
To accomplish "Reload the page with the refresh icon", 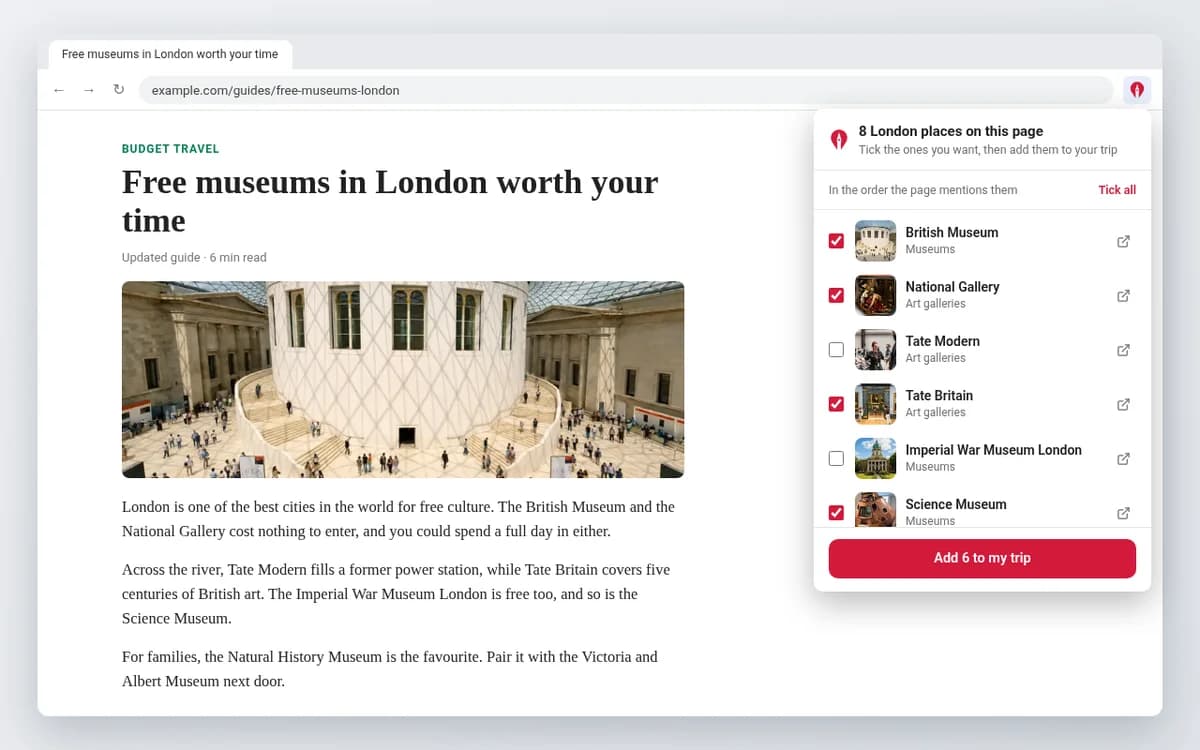I will tap(119, 90).
